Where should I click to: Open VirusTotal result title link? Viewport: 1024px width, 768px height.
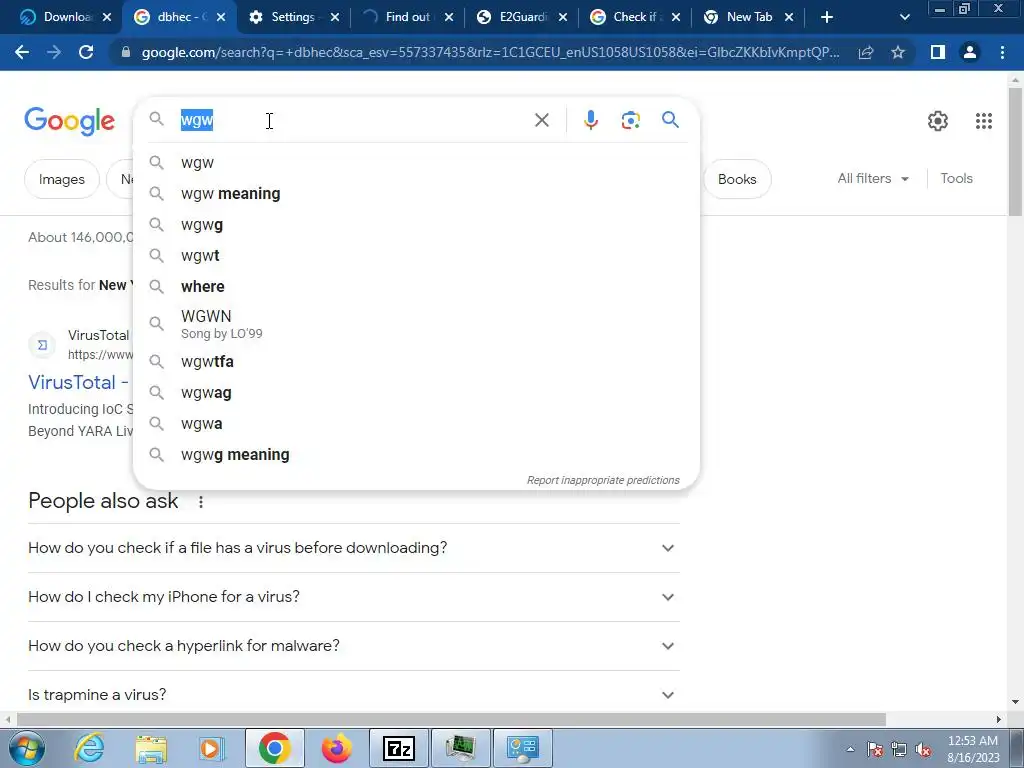78,382
